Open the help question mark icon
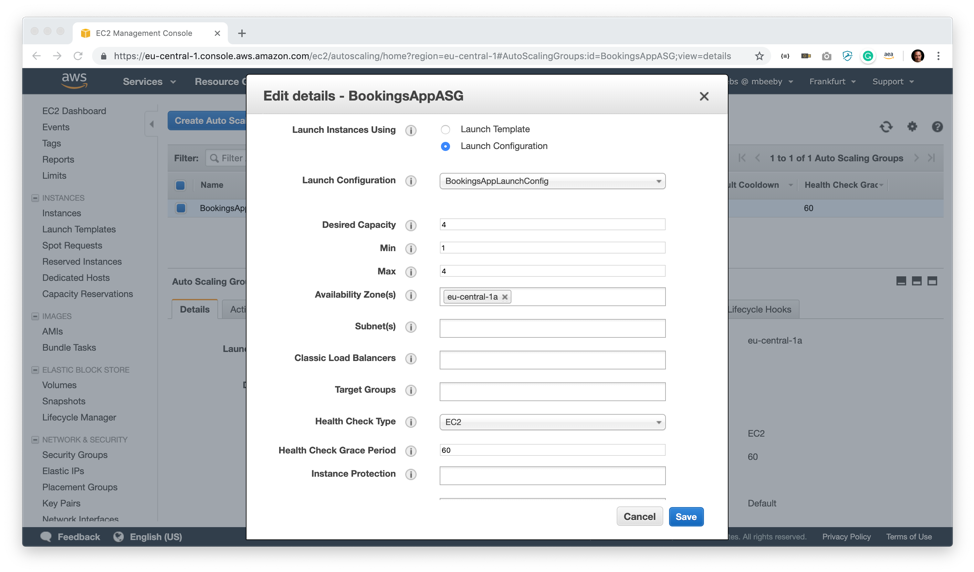Screen dimensions: 974x572 point(937,127)
